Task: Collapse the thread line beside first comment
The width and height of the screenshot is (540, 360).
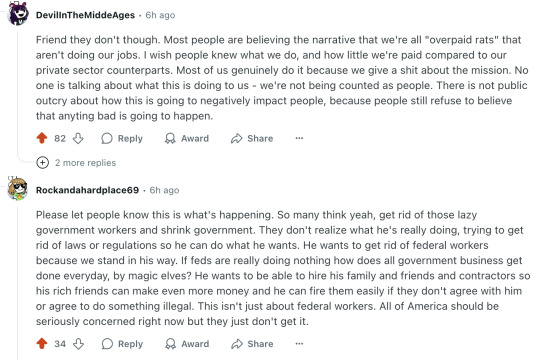Action: pos(18,91)
